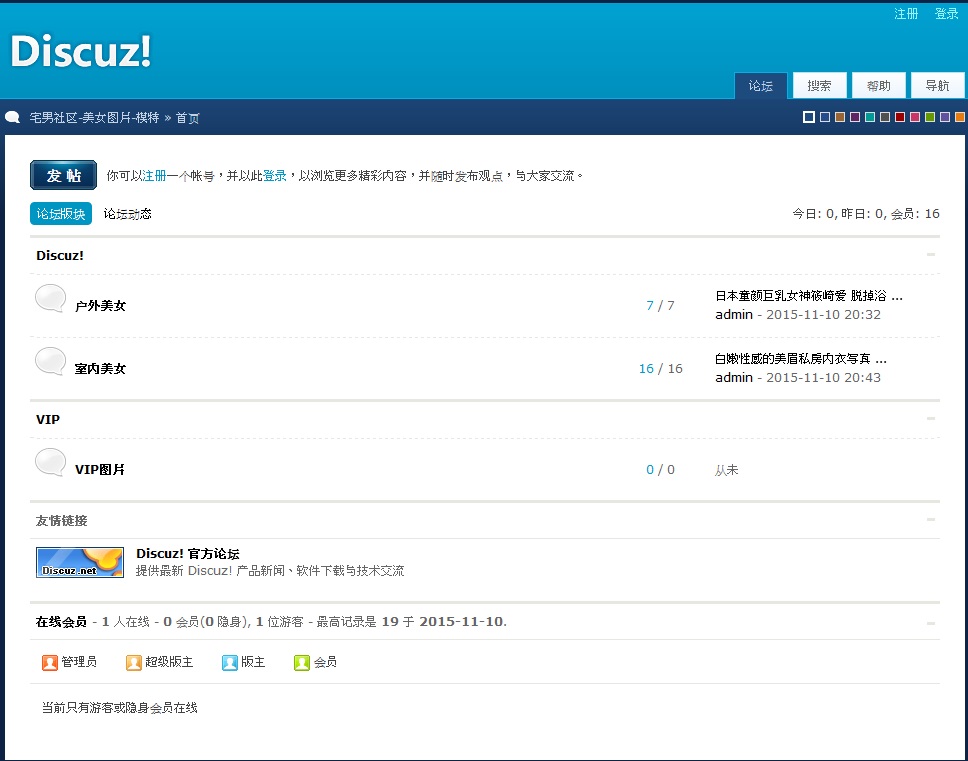Viewport: 968px width, 761px height.
Task: Click the green 会员 member icon
Action: [x=302, y=662]
